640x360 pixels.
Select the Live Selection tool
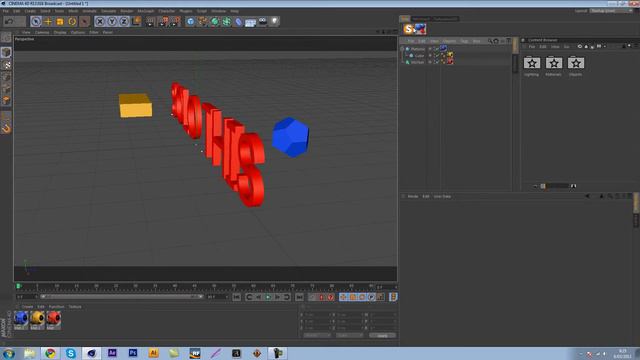[x=36, y=21]
